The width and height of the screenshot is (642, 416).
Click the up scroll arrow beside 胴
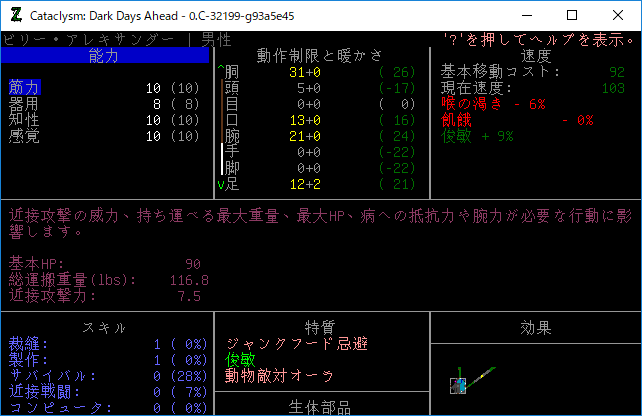[220, 72]
